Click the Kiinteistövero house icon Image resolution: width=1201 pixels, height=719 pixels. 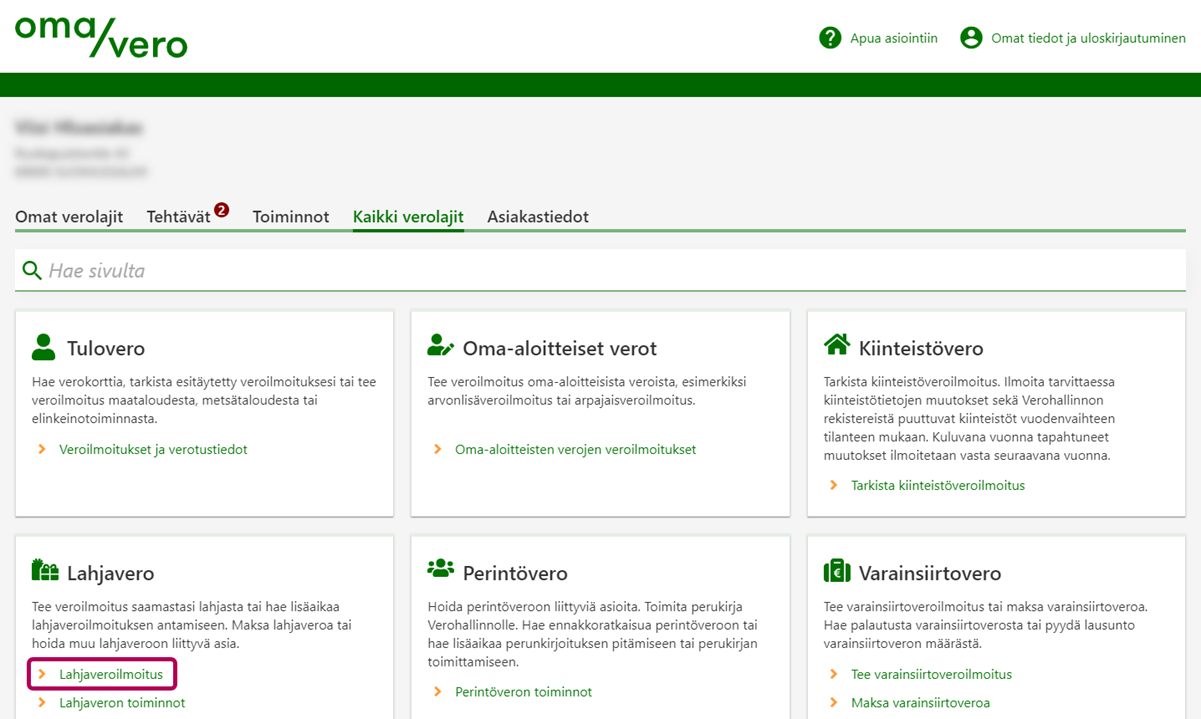tap(836, 345)
